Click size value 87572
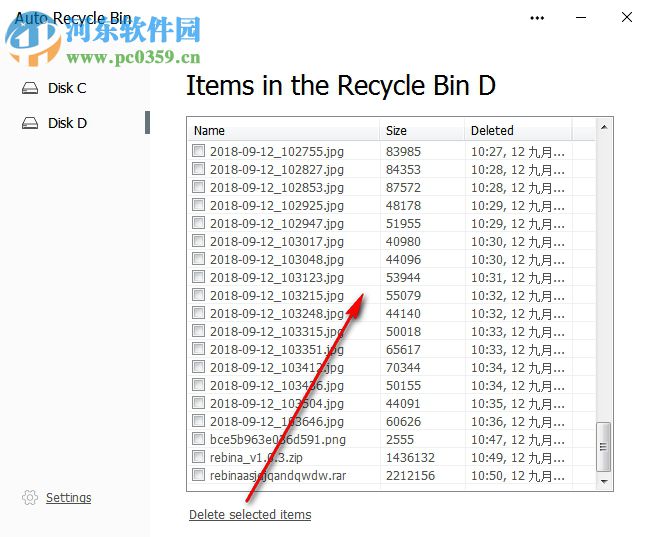 point(403,187)
